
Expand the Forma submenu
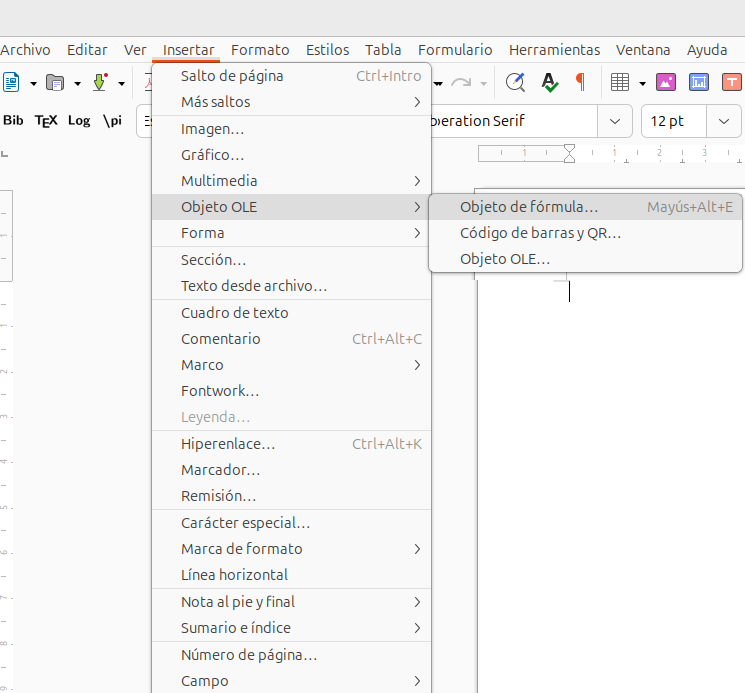pos(291,233)
